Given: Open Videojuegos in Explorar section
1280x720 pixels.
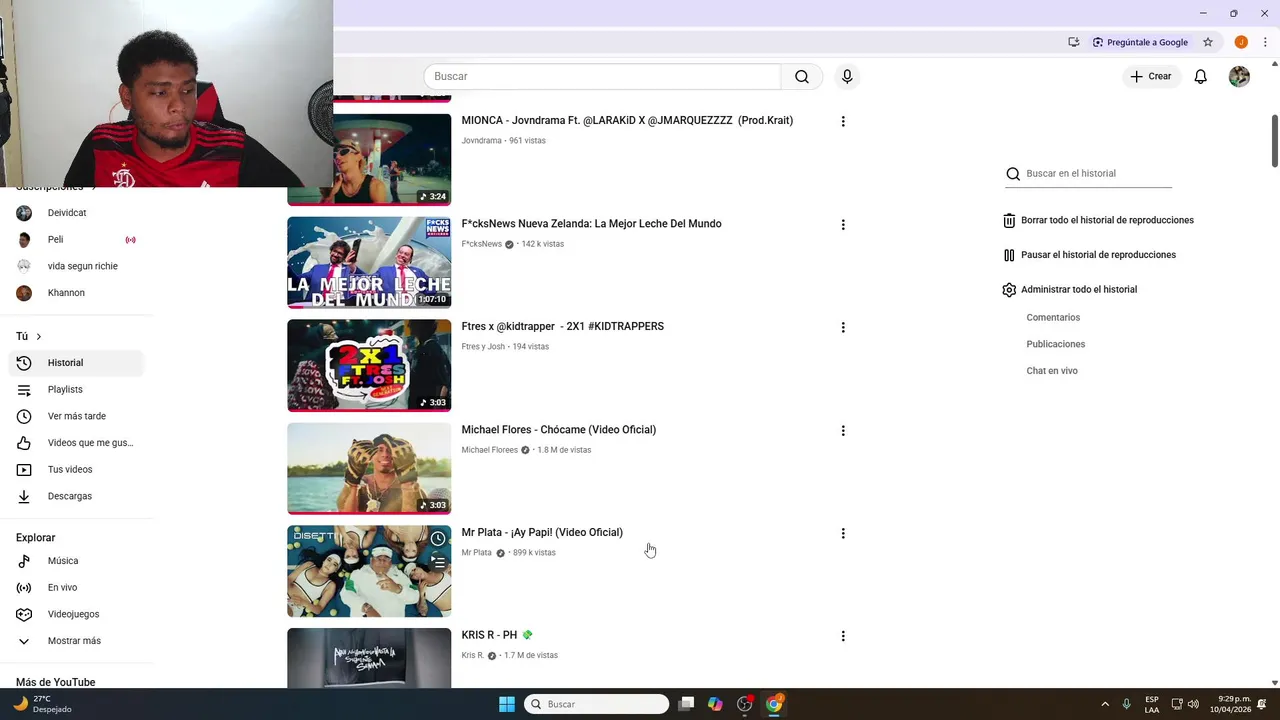Looking at the screenshot, I should [x=76, y=614].
